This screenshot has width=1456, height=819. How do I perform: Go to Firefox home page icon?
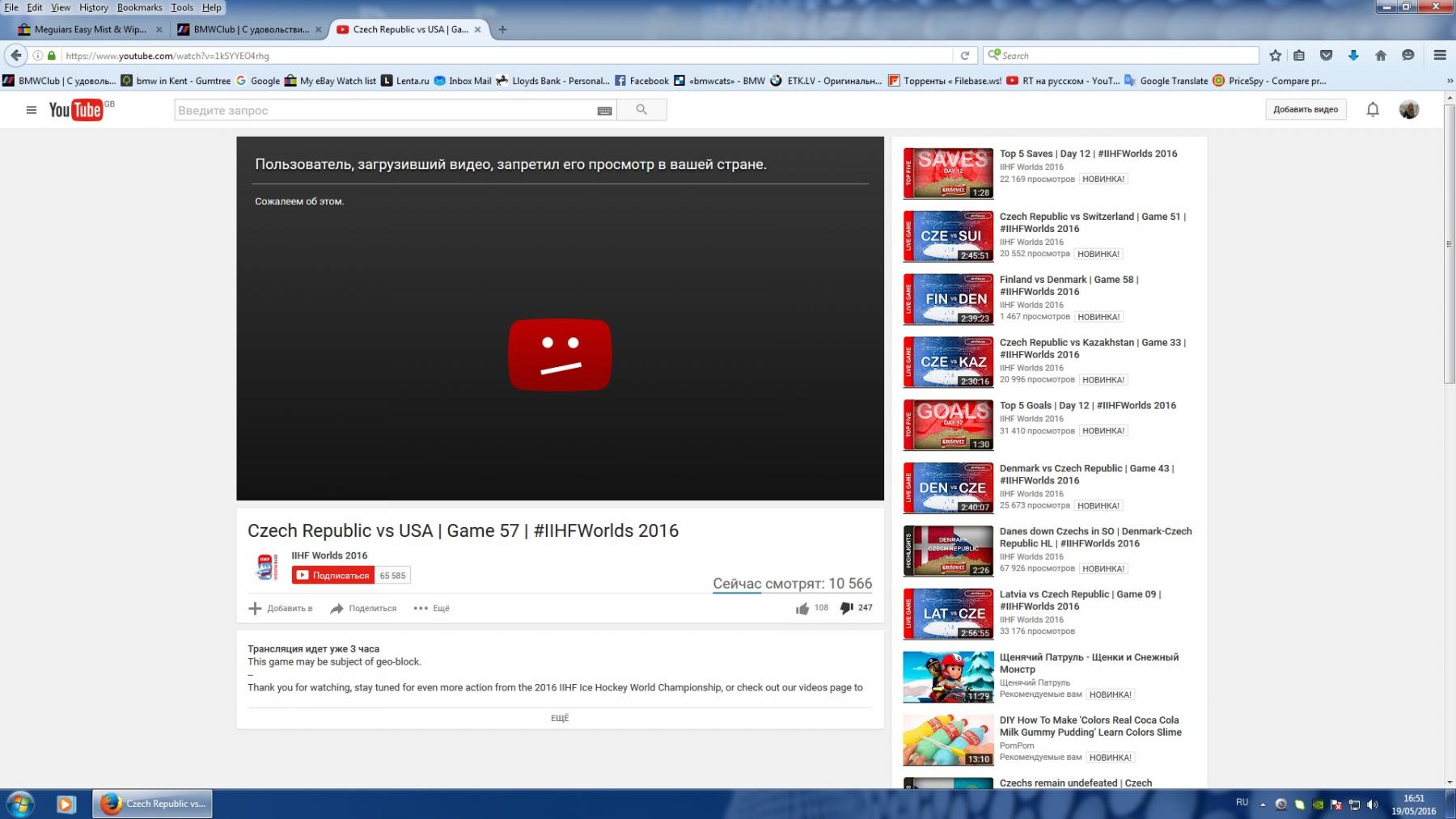(x=1381, y=56)
